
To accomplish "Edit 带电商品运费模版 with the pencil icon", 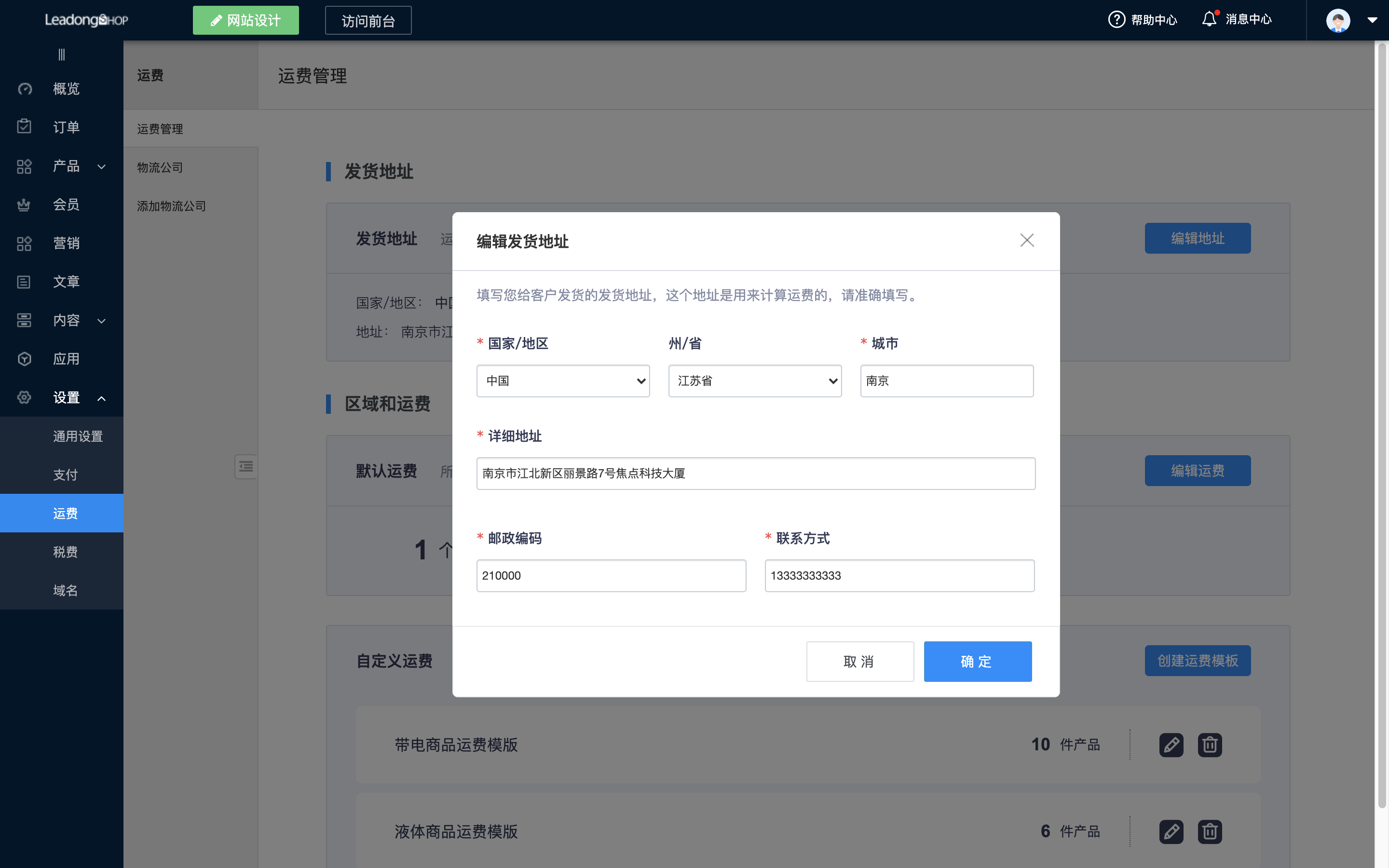I will 1171,745.
